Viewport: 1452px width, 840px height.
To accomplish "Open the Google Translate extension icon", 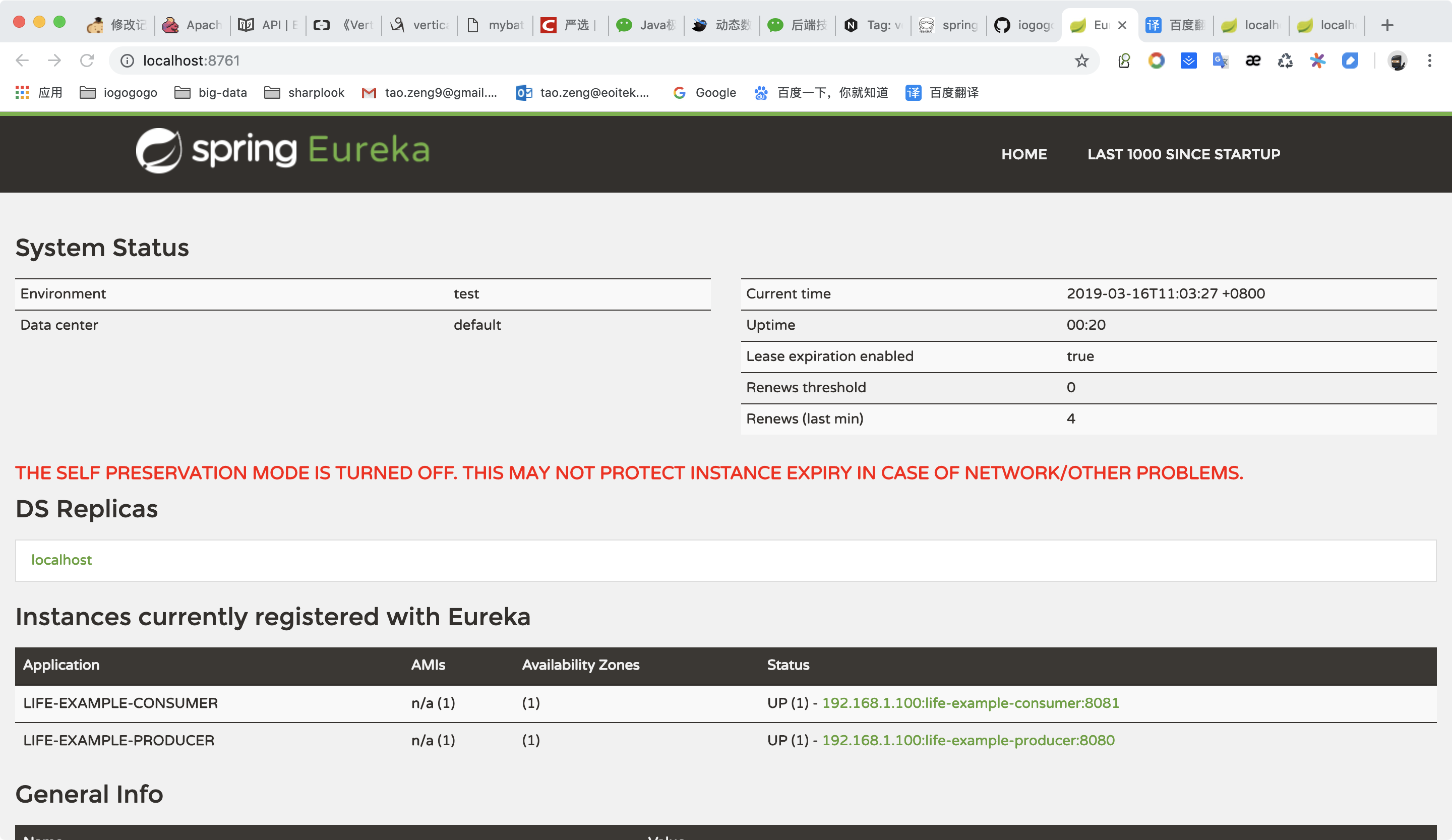I will pos(1221,61).
